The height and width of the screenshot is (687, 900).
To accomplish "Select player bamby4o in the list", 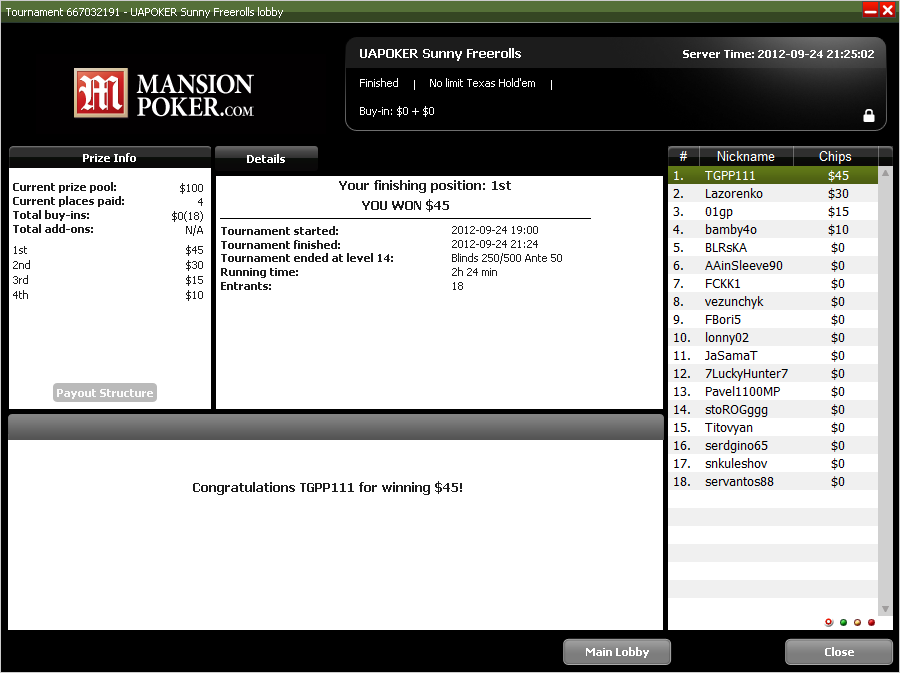I will 773,230.
